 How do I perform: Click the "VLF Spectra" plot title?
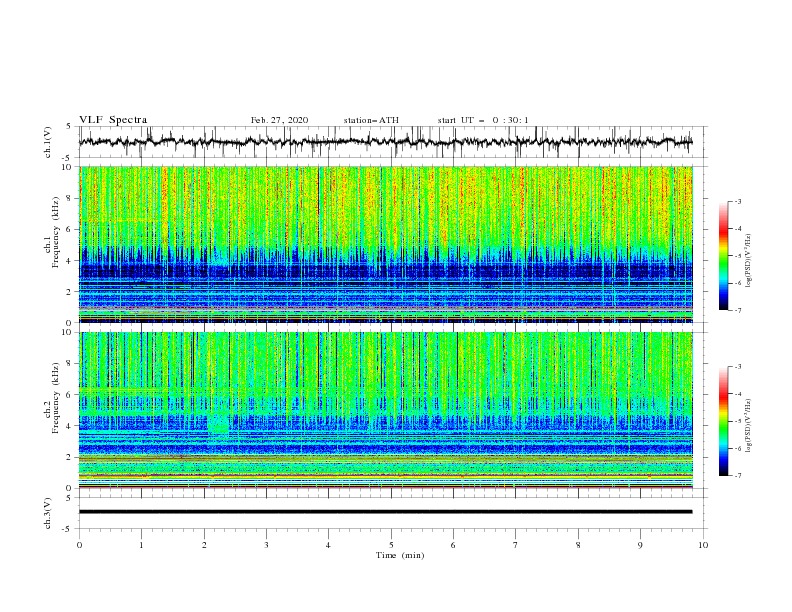113,120
